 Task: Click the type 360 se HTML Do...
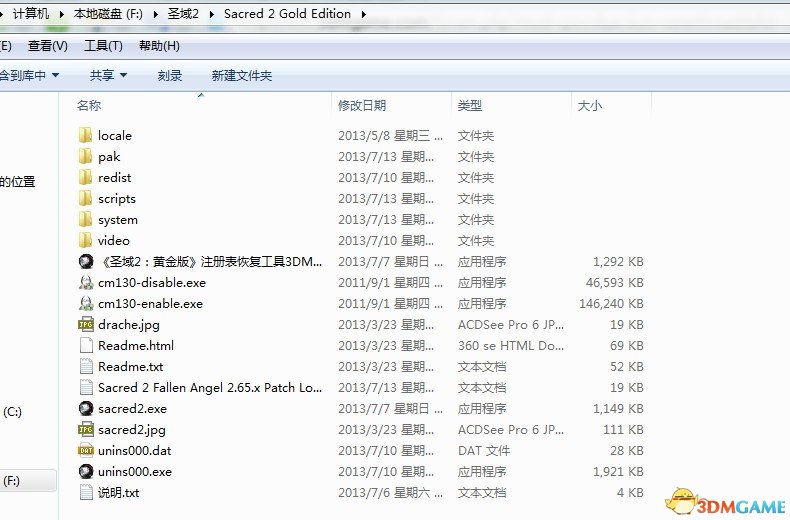point(511,346)
